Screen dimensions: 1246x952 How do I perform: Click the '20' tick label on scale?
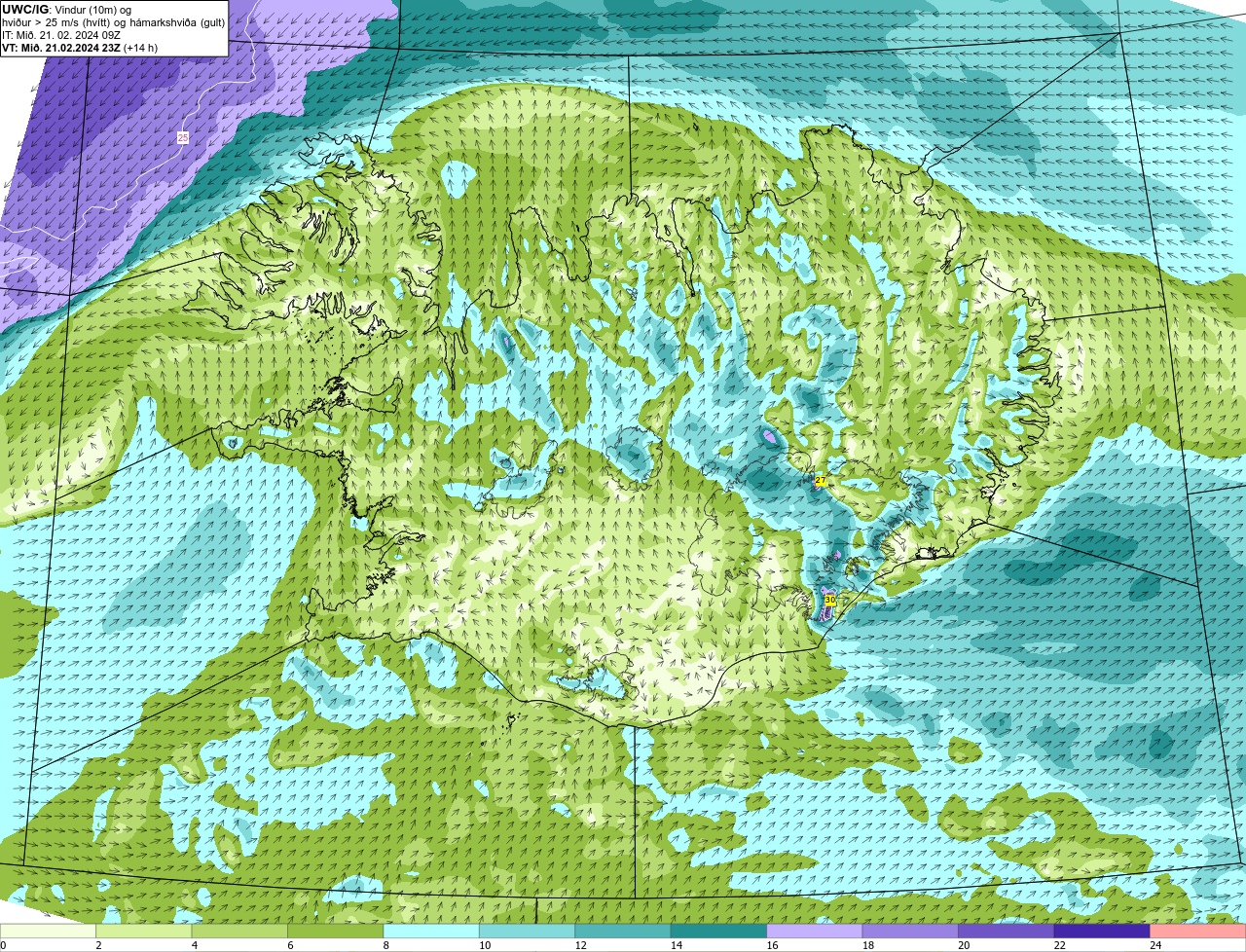[964, 945]
